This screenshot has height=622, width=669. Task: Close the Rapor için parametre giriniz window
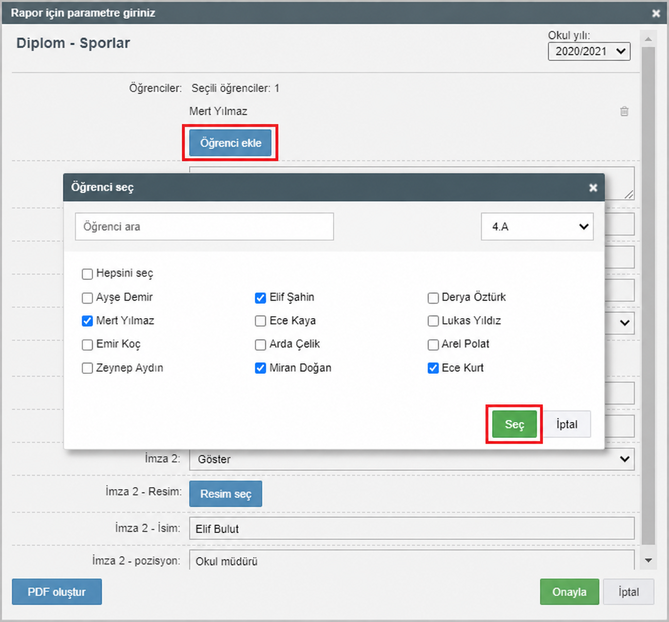(656, 14)
